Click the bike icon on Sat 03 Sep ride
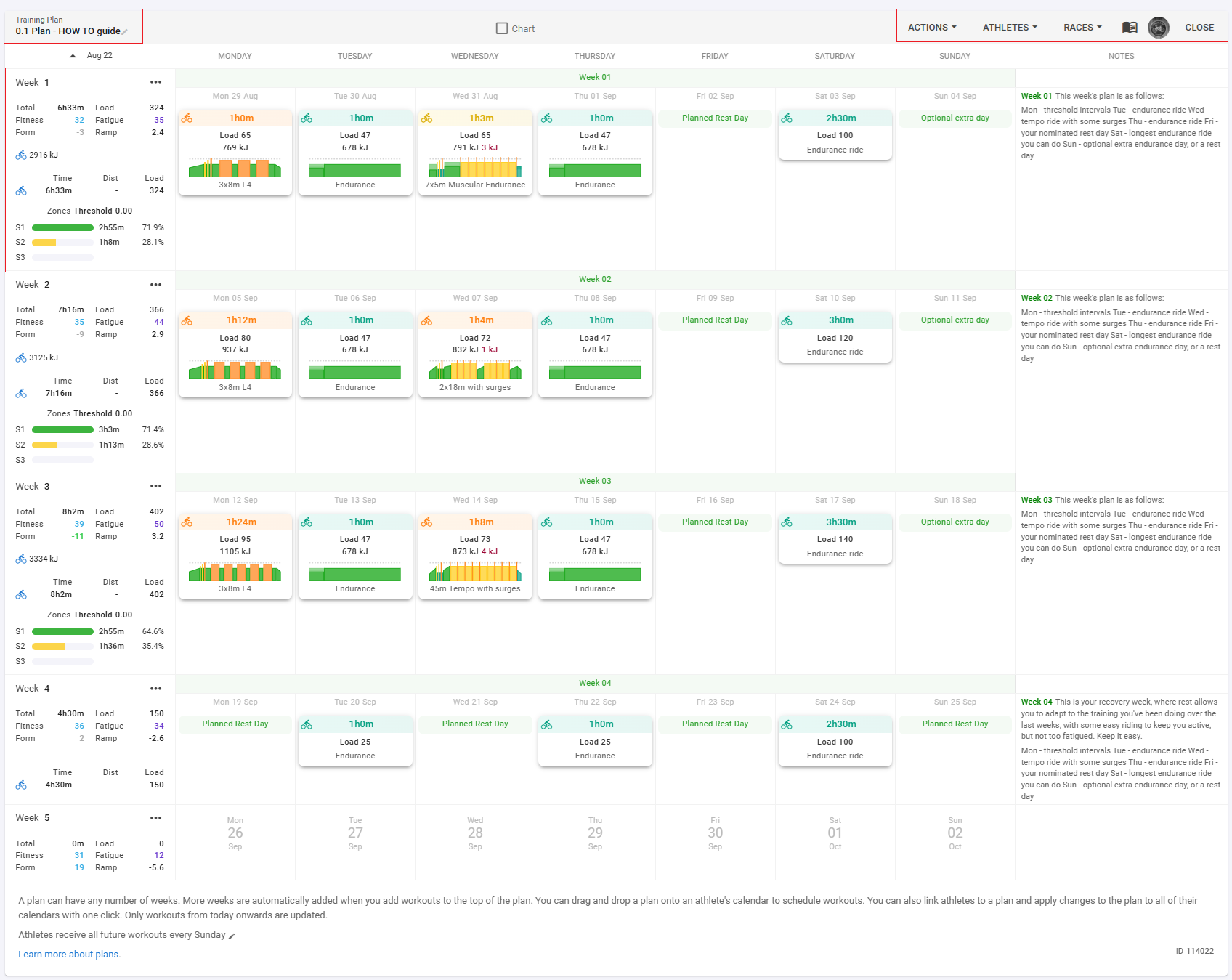 click(787, 118)
